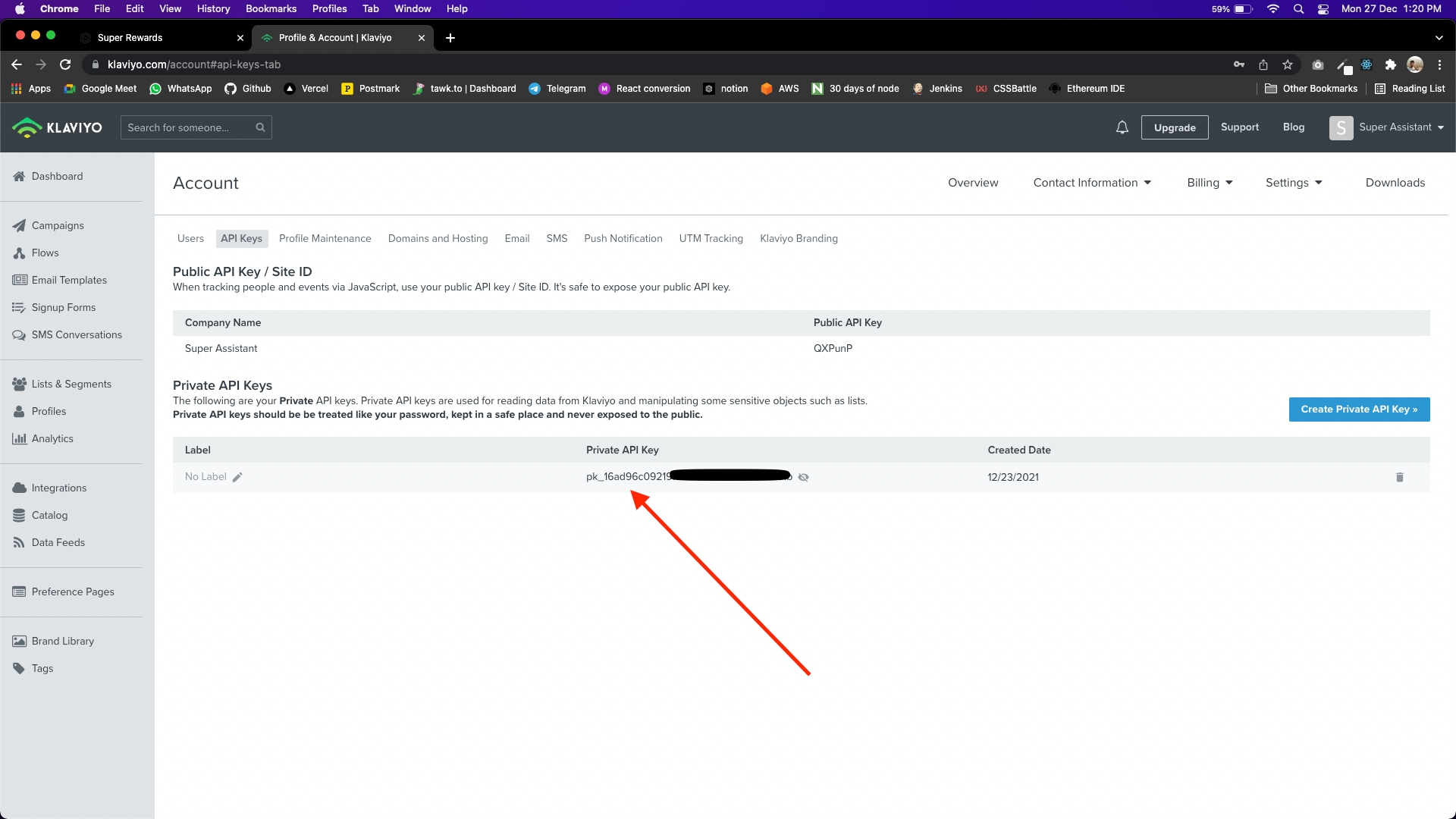Click the search magnifier icon in Klaviyo search
1456x819 pixels.
pos(260,127)
